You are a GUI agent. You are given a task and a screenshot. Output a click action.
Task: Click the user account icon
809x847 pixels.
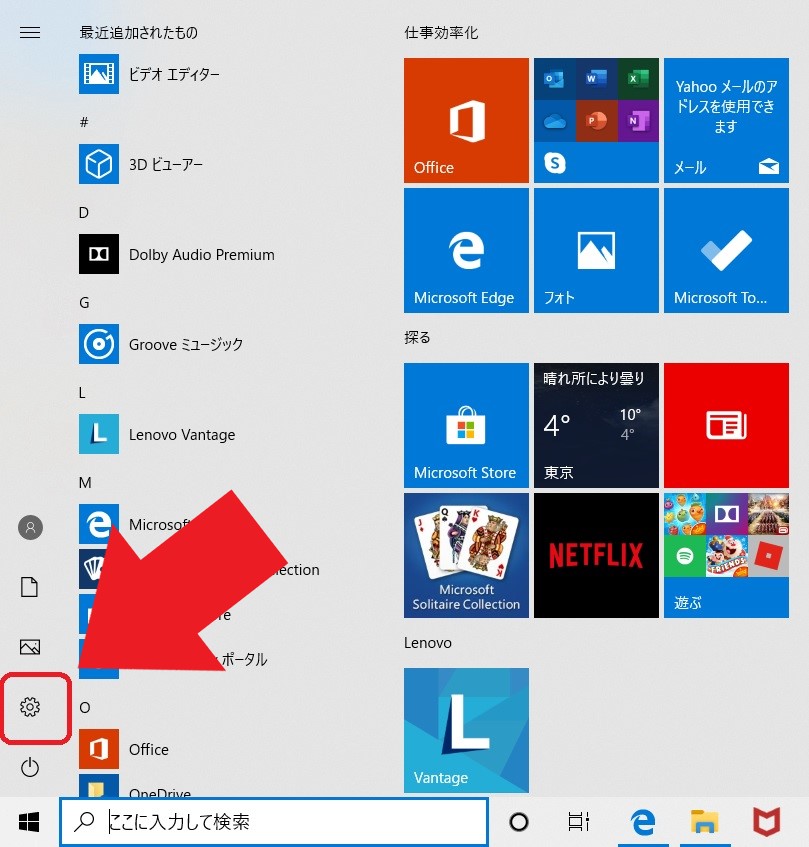coord(30,527)
